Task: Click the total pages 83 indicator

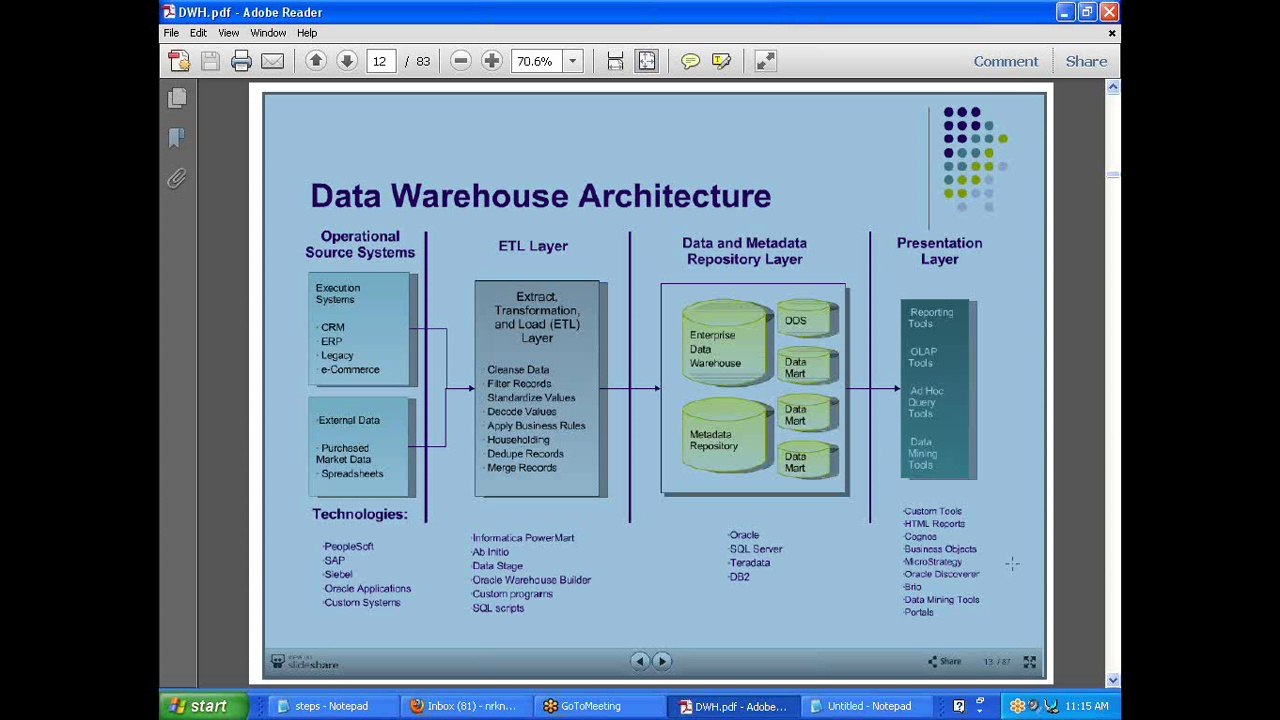Action: pyautogui.click(x=423, y=62)
